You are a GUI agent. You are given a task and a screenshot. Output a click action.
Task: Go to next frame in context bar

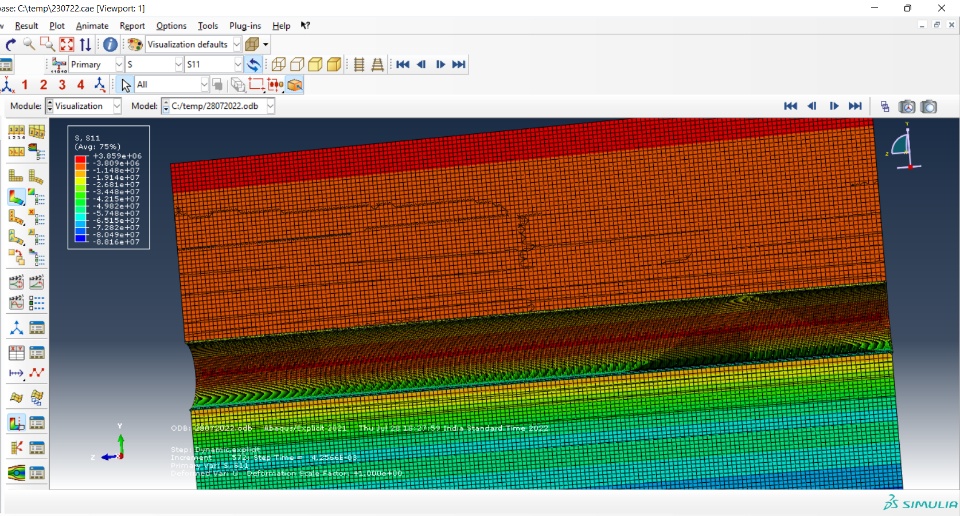tap(834, 106)
